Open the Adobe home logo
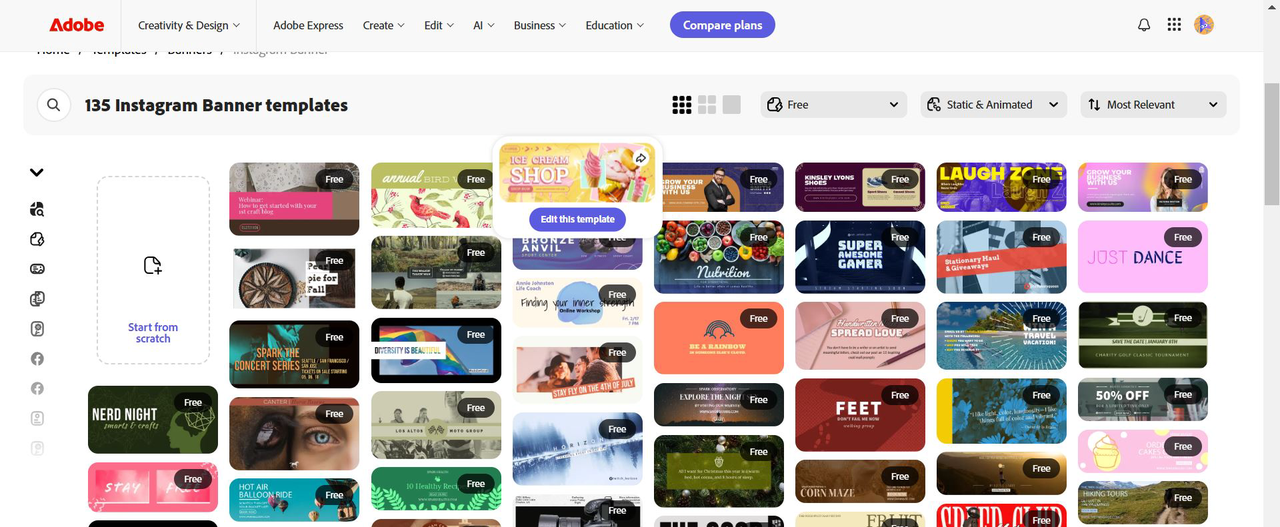This screenshot has height=527, width=1280. tap(76, 25)
